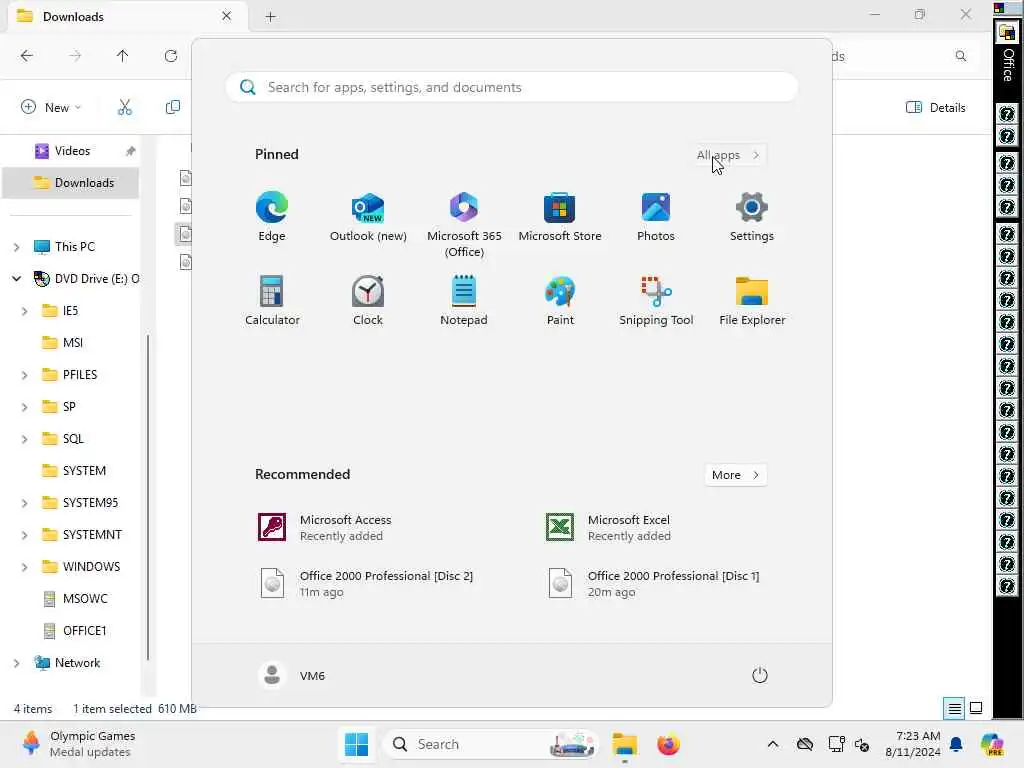Launch the Clock app

pos(368,300)
